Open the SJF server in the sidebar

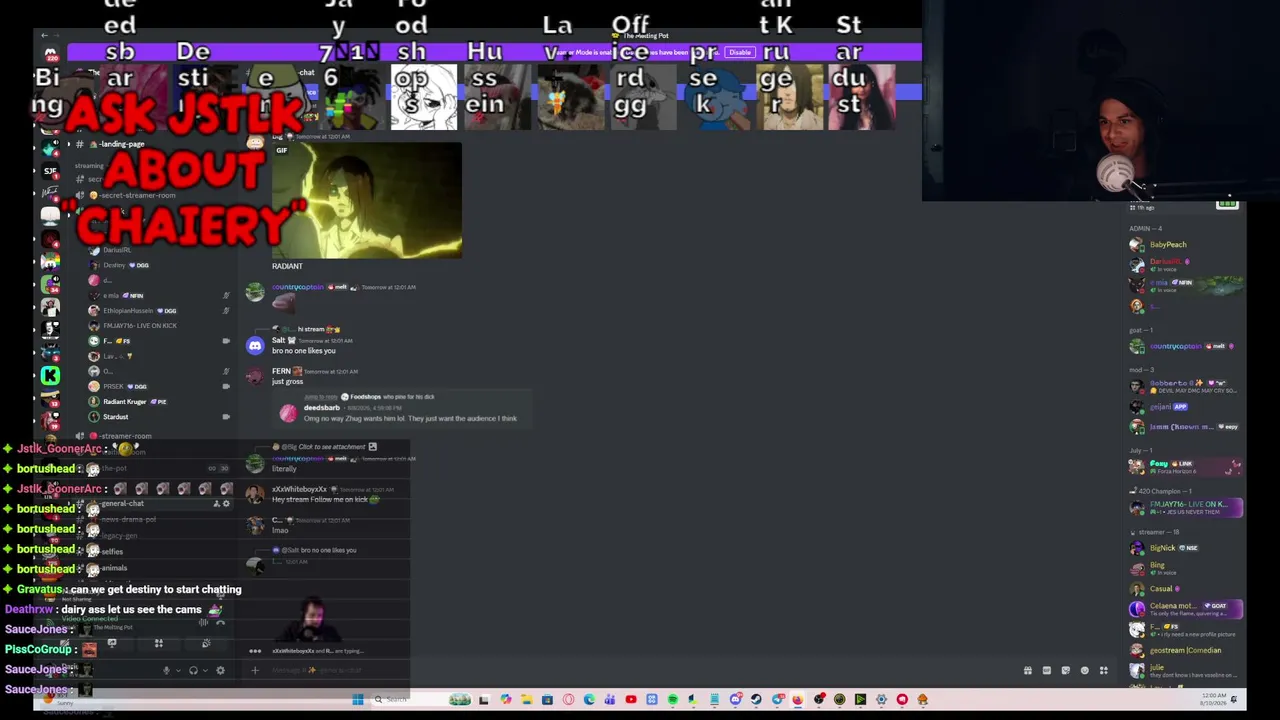(50, 171)
